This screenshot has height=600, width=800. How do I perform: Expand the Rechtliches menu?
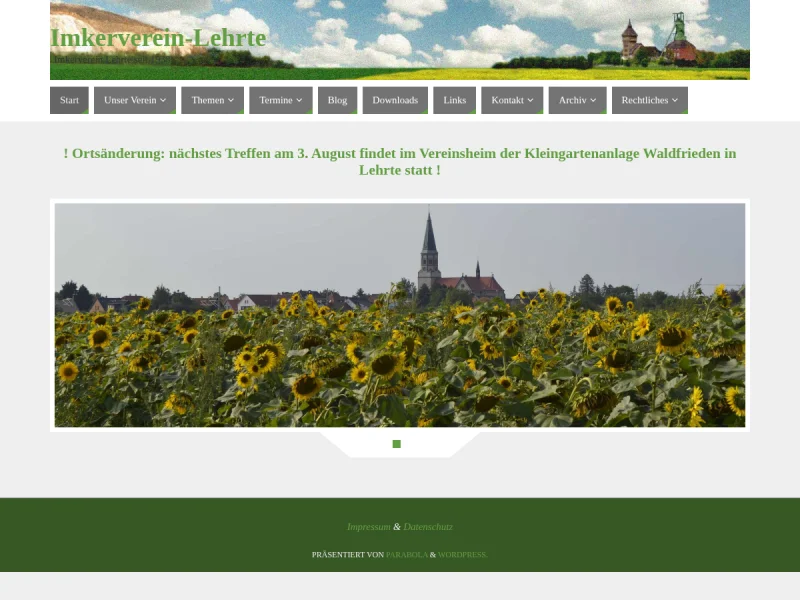click(x=649, y=100)
